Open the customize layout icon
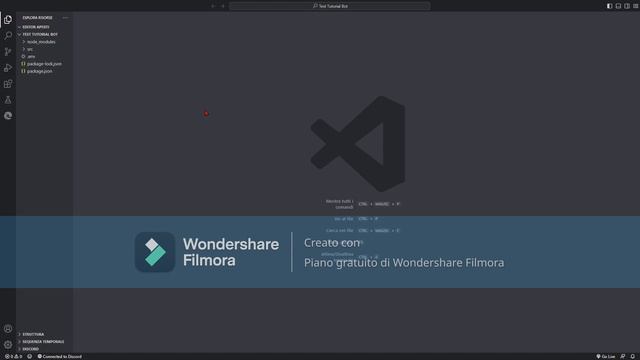The width and height of the screenshot is (640, 360). tap(636, 6)
